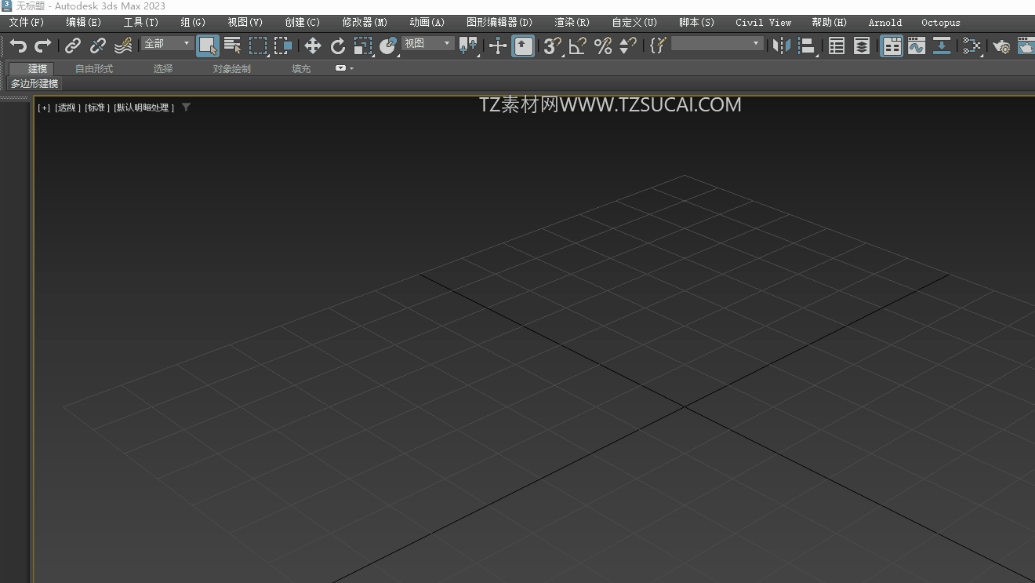Click the blue download-arrow toolbar icon
Screen dimensions: 1035x583
click(x=942, y=46)
